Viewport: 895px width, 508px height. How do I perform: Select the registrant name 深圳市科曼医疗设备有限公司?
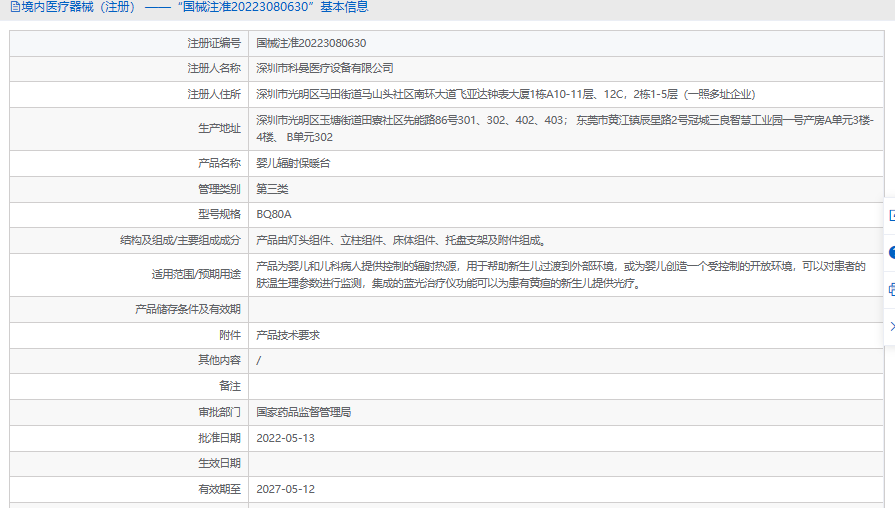pos(325,68)
